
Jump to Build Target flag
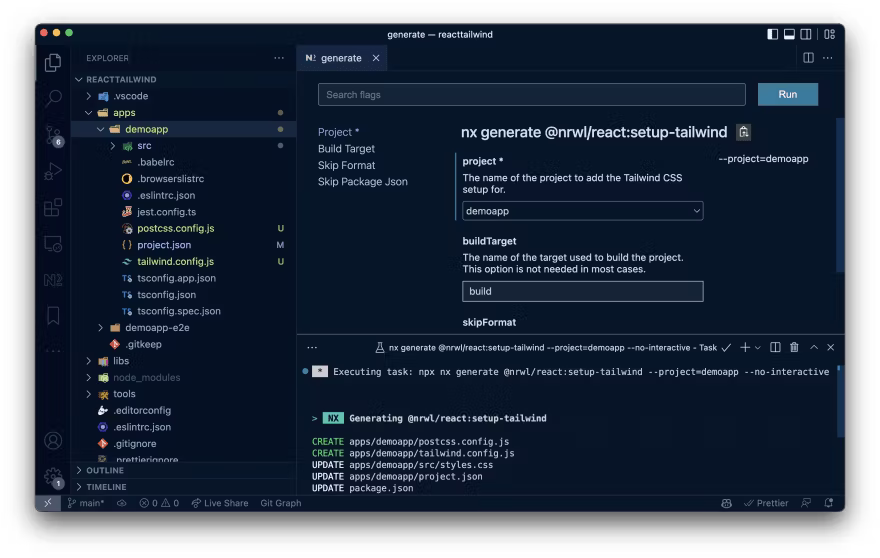(346, 149)
